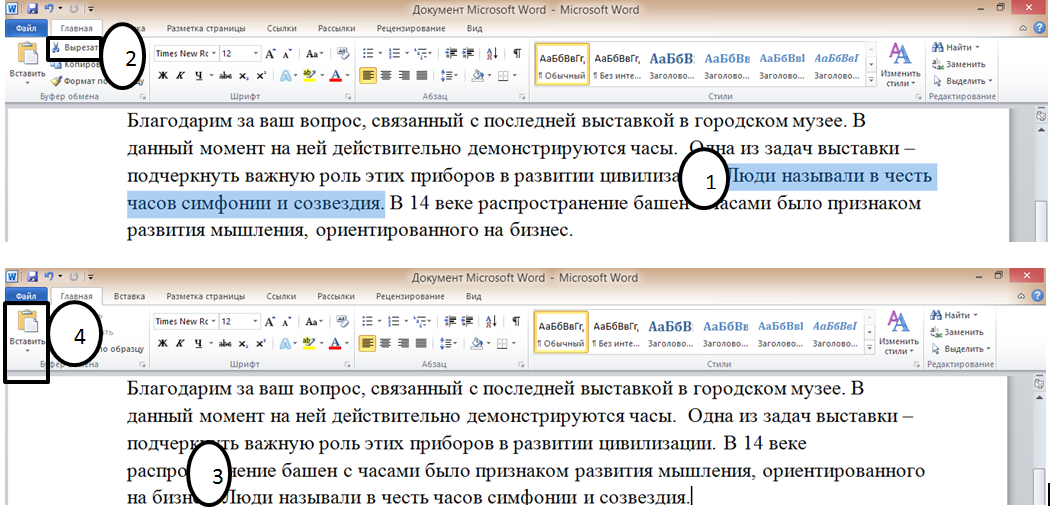
Task: Sort text (А-Я icon) in the lower window
Action: click(492, 321)
